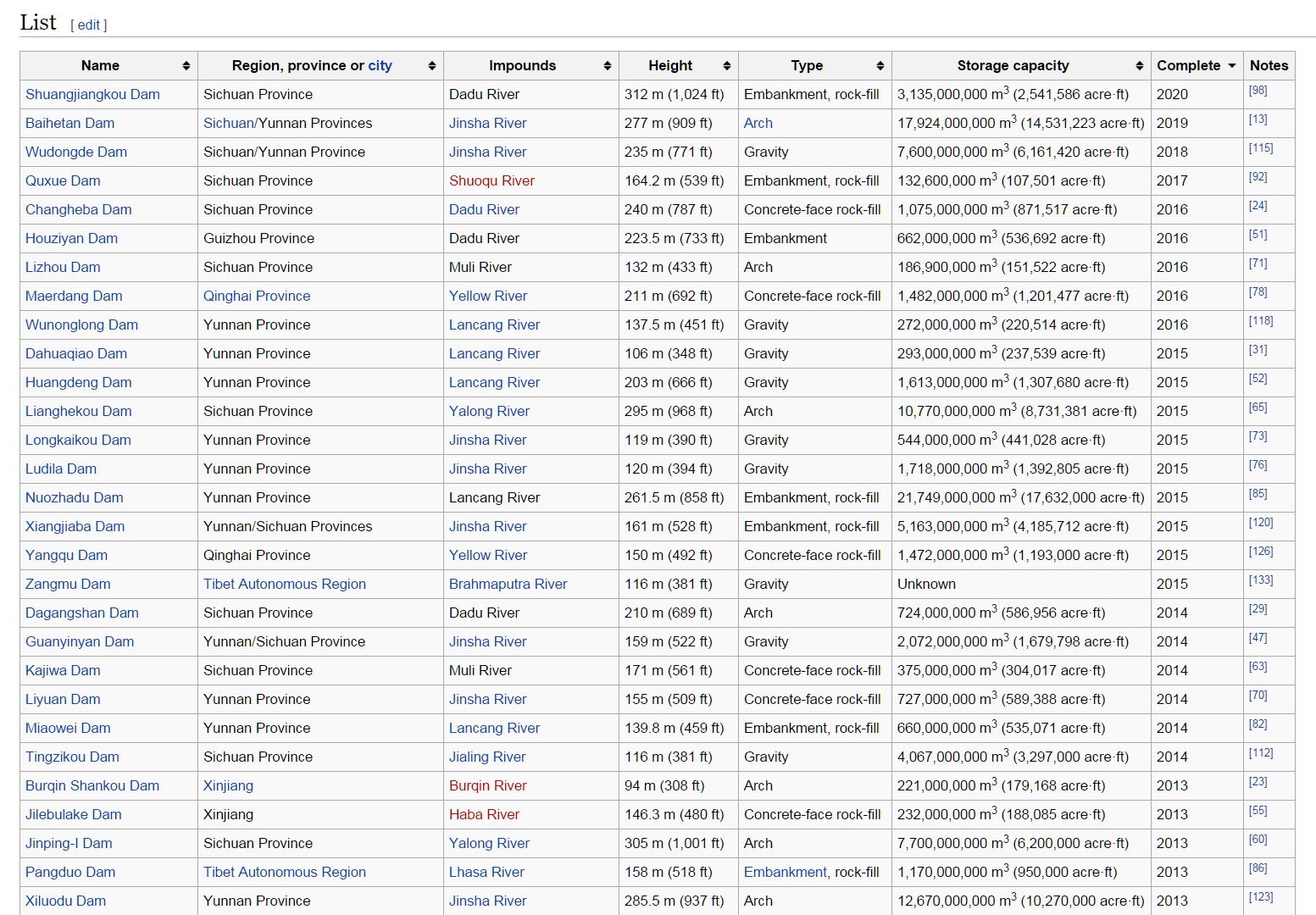This screenshot has height=915, width=1316.
Task: Open Shuangjiangkou Dam article
Action: coord(92,95)
